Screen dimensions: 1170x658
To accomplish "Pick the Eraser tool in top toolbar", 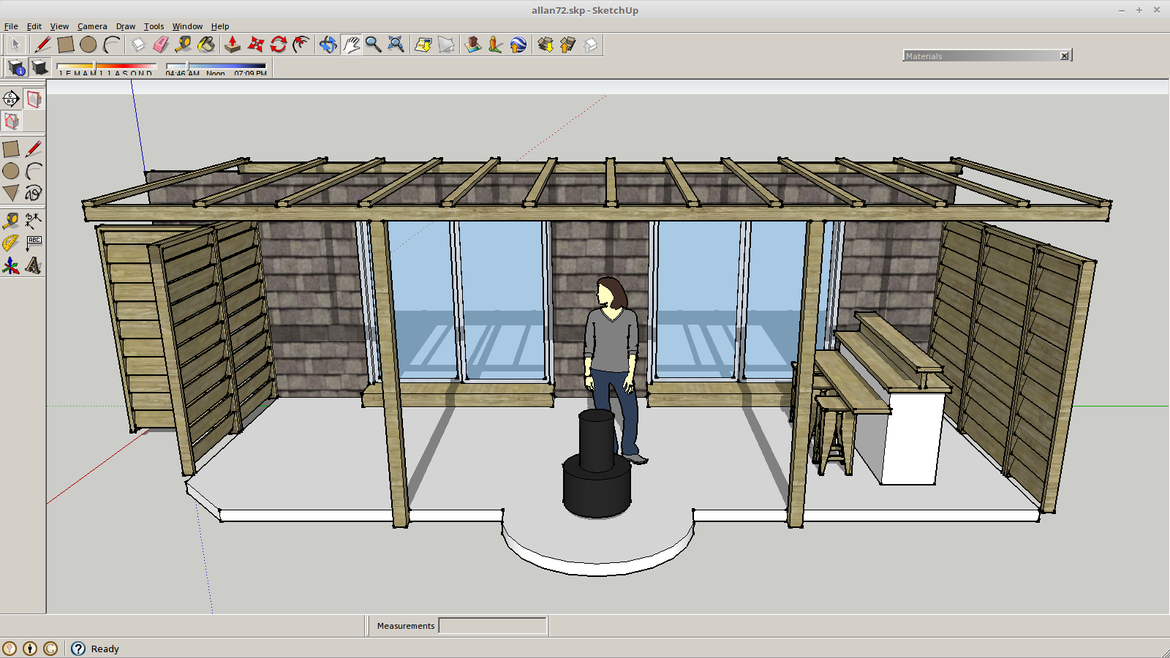I will (x=161, y=44).
